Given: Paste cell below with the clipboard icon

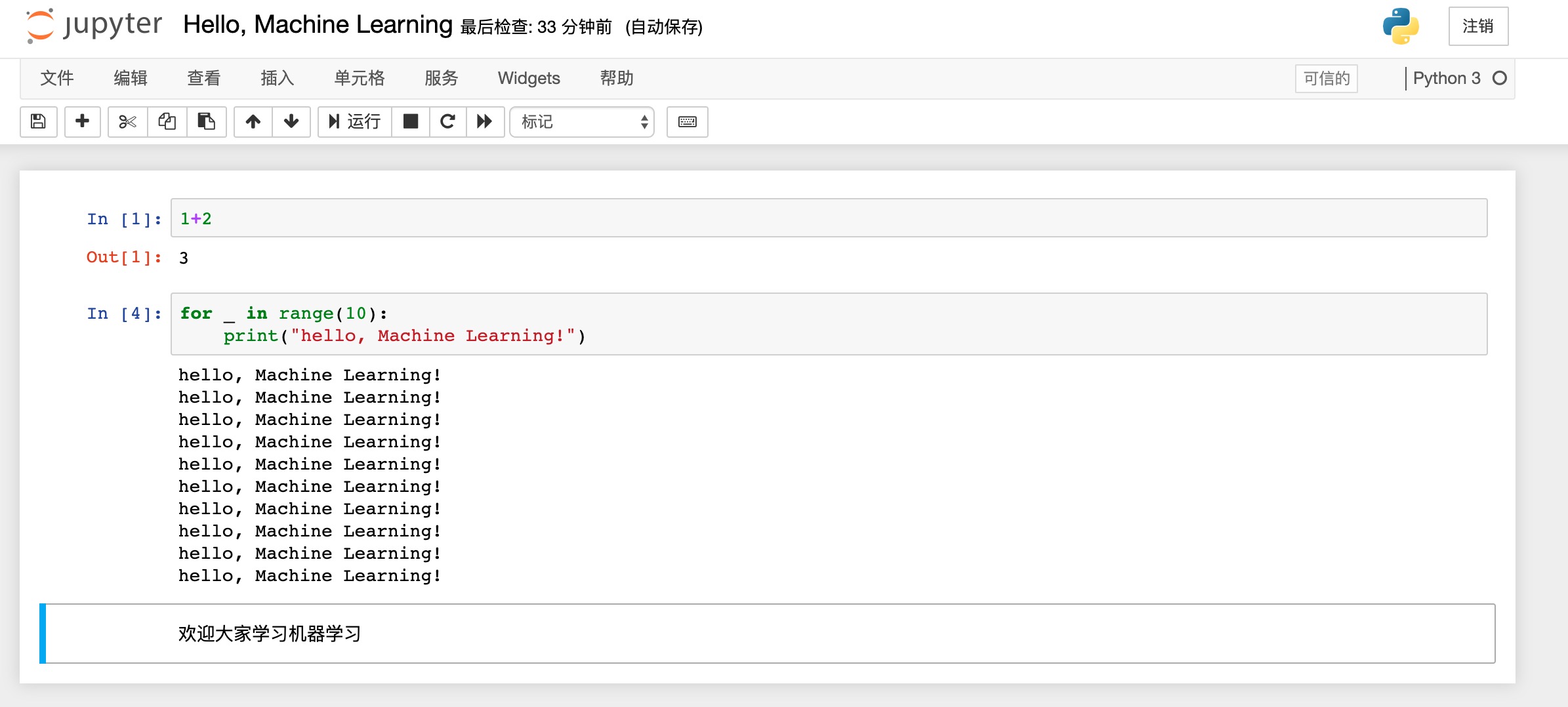Looking at the screenshot, I should click(207, 121).
